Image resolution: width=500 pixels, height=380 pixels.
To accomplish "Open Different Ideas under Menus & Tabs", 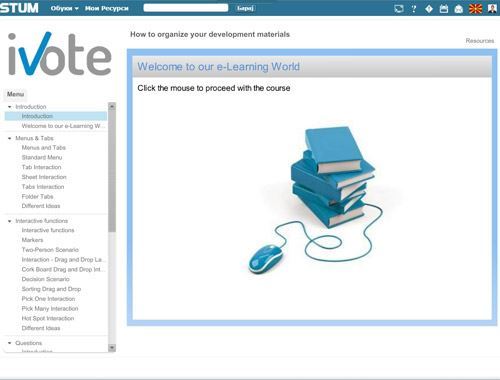I will click(x=41, y=206).
